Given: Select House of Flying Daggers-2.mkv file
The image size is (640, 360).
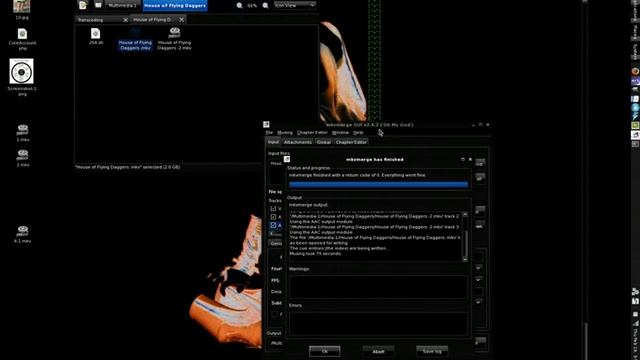Looking at the screenshot, I should click(x=174, y=39).
